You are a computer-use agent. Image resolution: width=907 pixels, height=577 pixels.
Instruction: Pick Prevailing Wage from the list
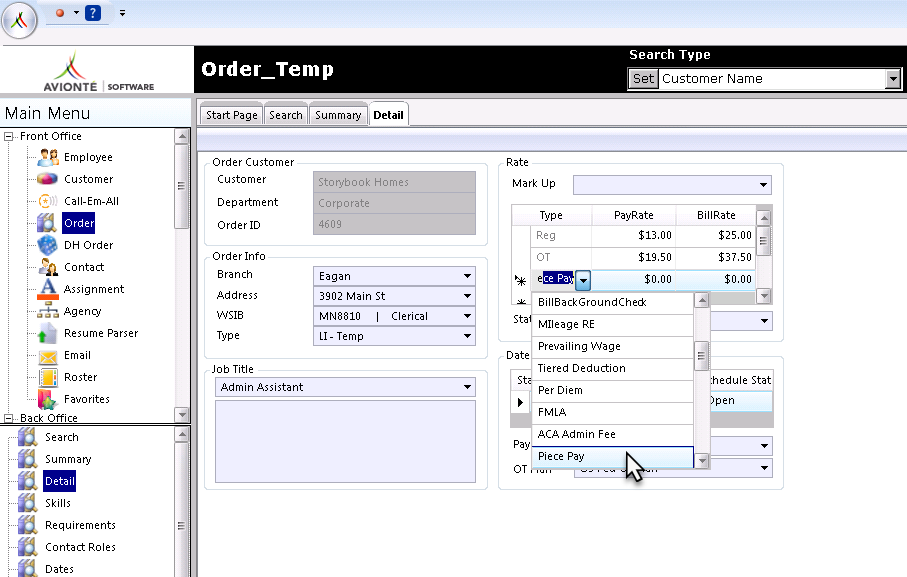(x=613, y=346)
